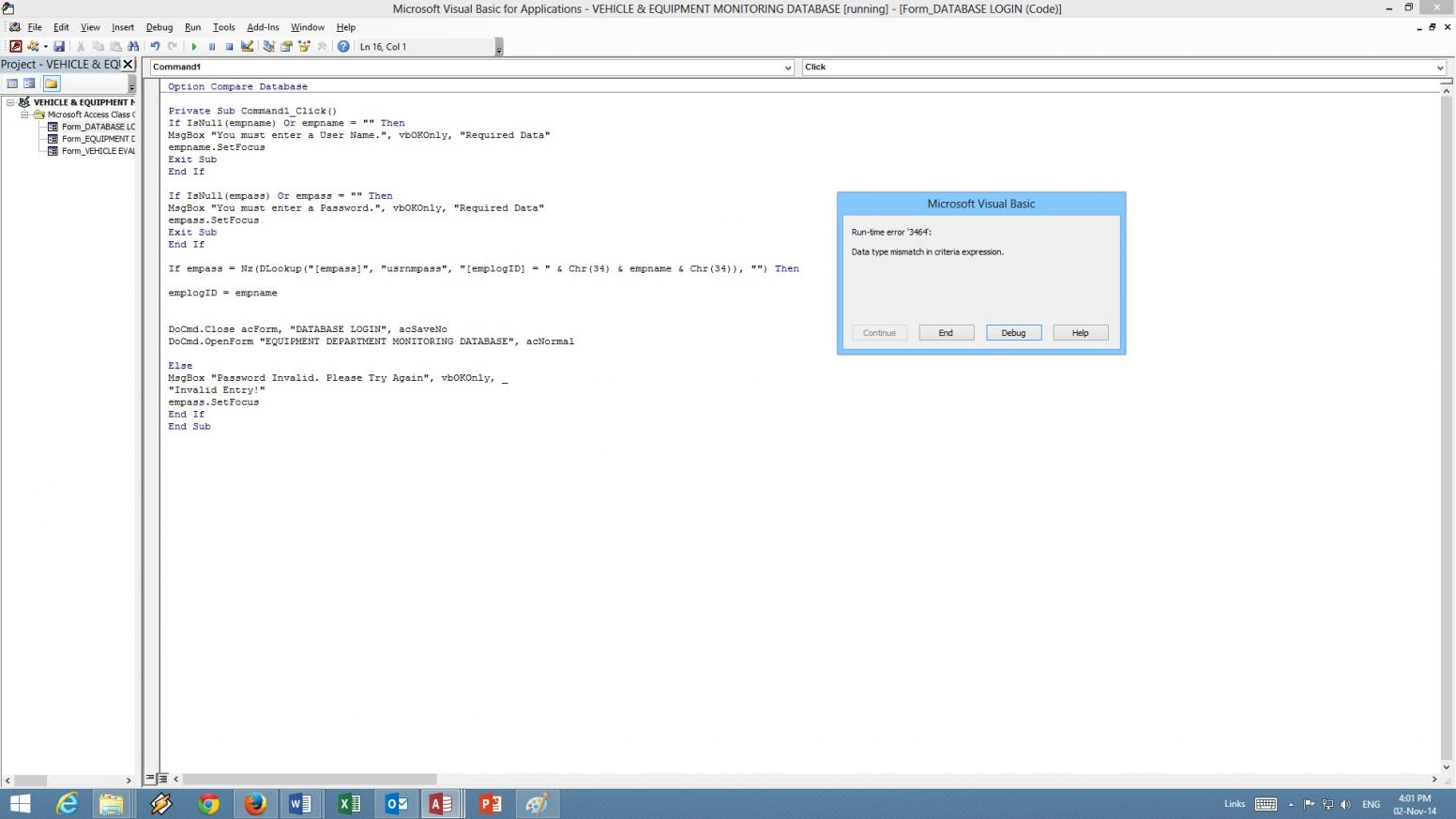The height and width of the screenshot is (819, 1456).
Task: Click the Break pause icon
Action: 212,46
